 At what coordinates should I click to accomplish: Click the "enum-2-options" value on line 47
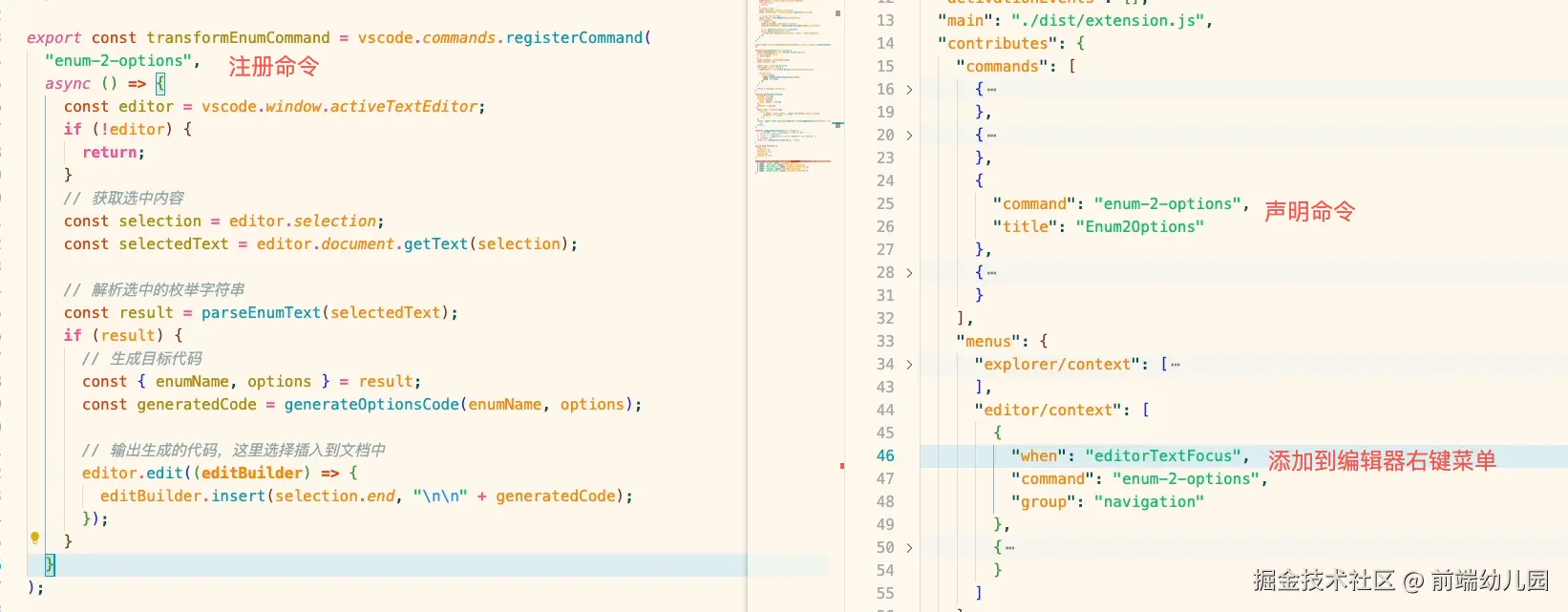(1186, 478)
